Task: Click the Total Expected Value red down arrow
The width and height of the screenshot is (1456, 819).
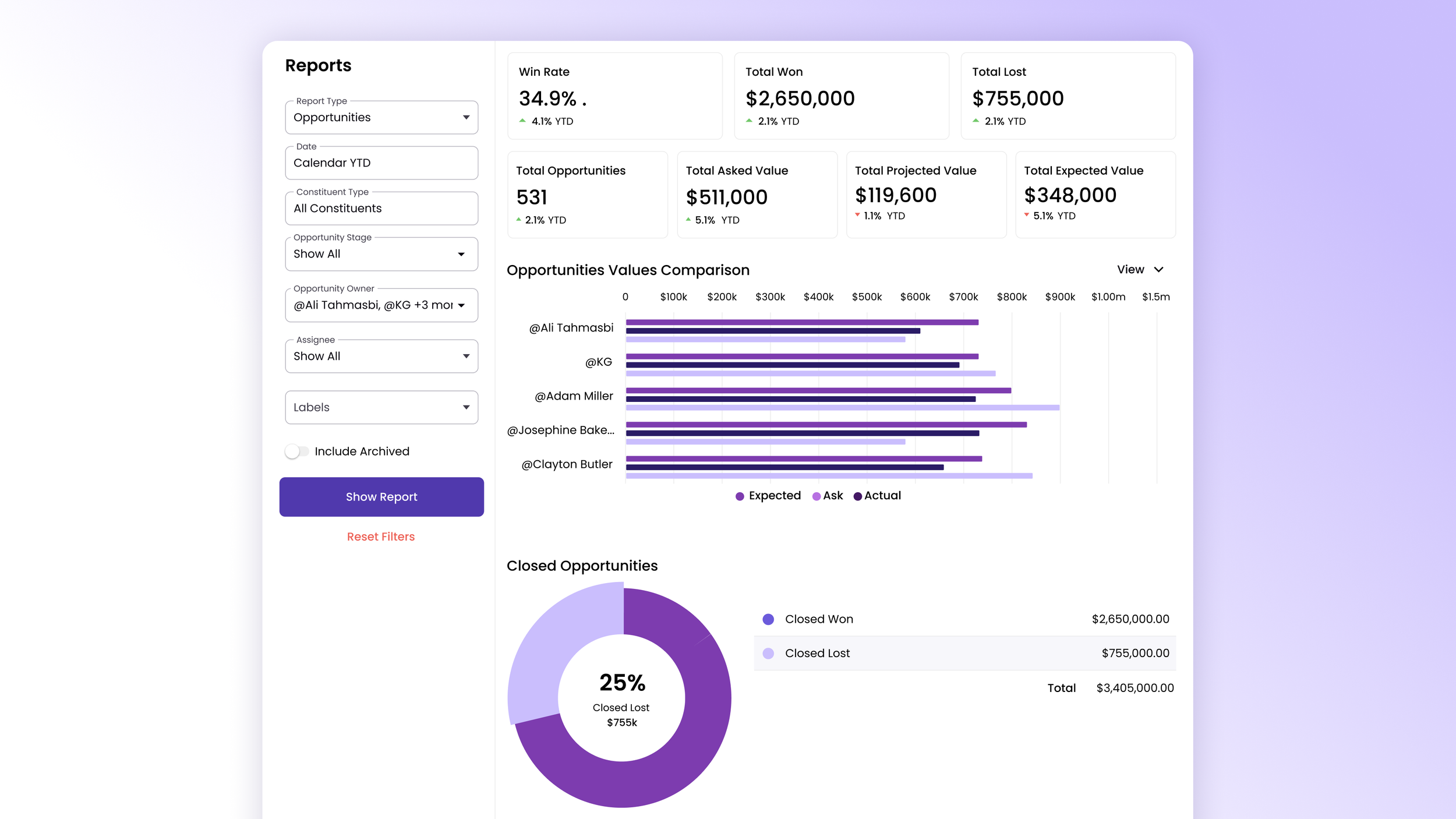Action: pos(1026,215)
